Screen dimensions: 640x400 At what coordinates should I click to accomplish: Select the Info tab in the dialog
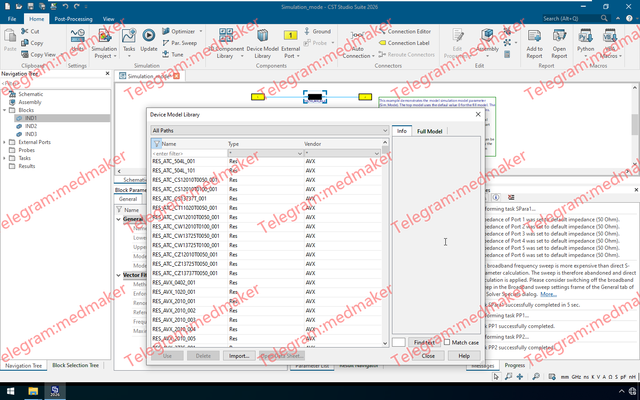pos(402,131)
